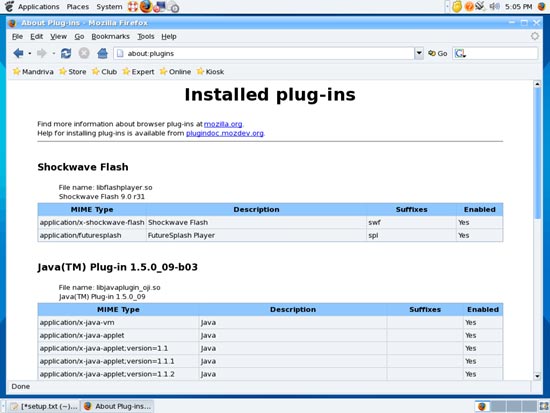This screenshot has width=550, height=413.
Task: Open the Kiosk bookmark
Action: coord(210,72)
